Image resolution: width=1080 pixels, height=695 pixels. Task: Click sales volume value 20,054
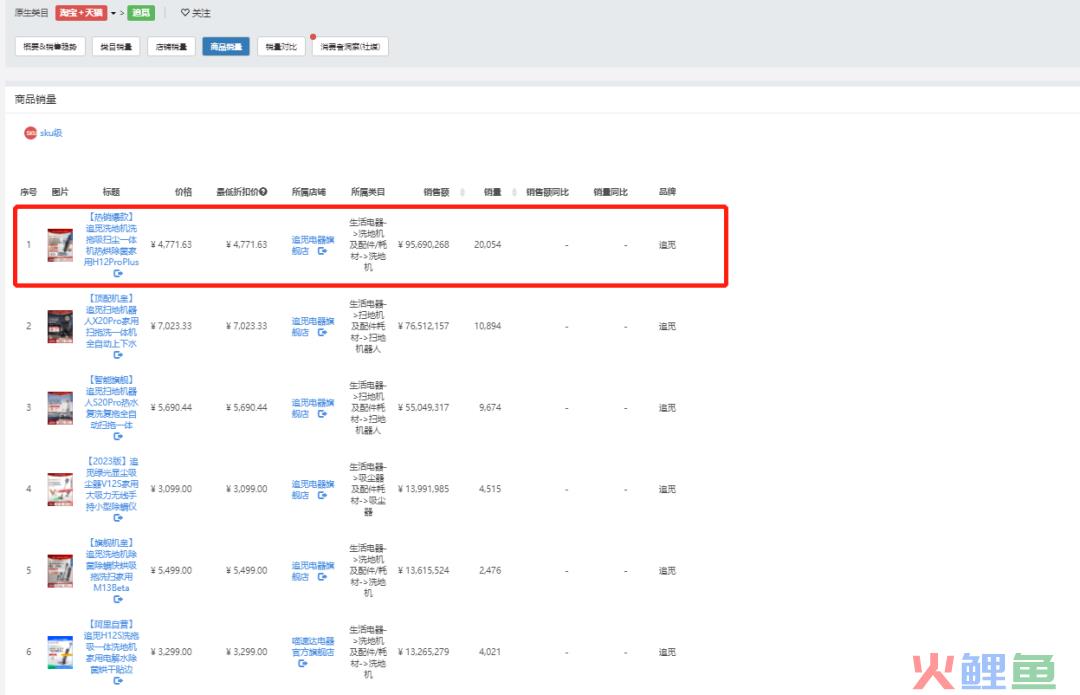[x=488, y=245]
